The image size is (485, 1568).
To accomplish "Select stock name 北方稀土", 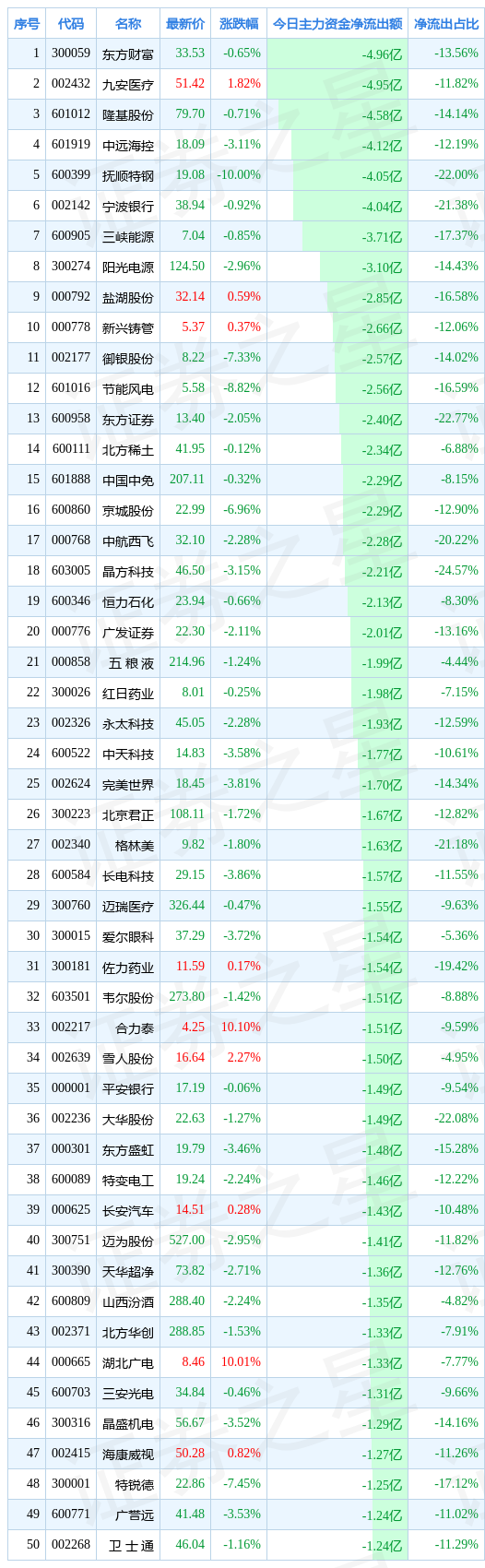I will (x=128, y=450).
